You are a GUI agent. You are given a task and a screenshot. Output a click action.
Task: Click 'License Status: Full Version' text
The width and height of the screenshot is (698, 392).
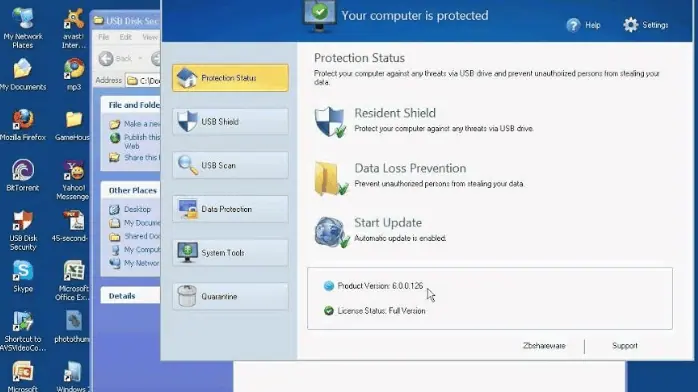tap(381, 311)
